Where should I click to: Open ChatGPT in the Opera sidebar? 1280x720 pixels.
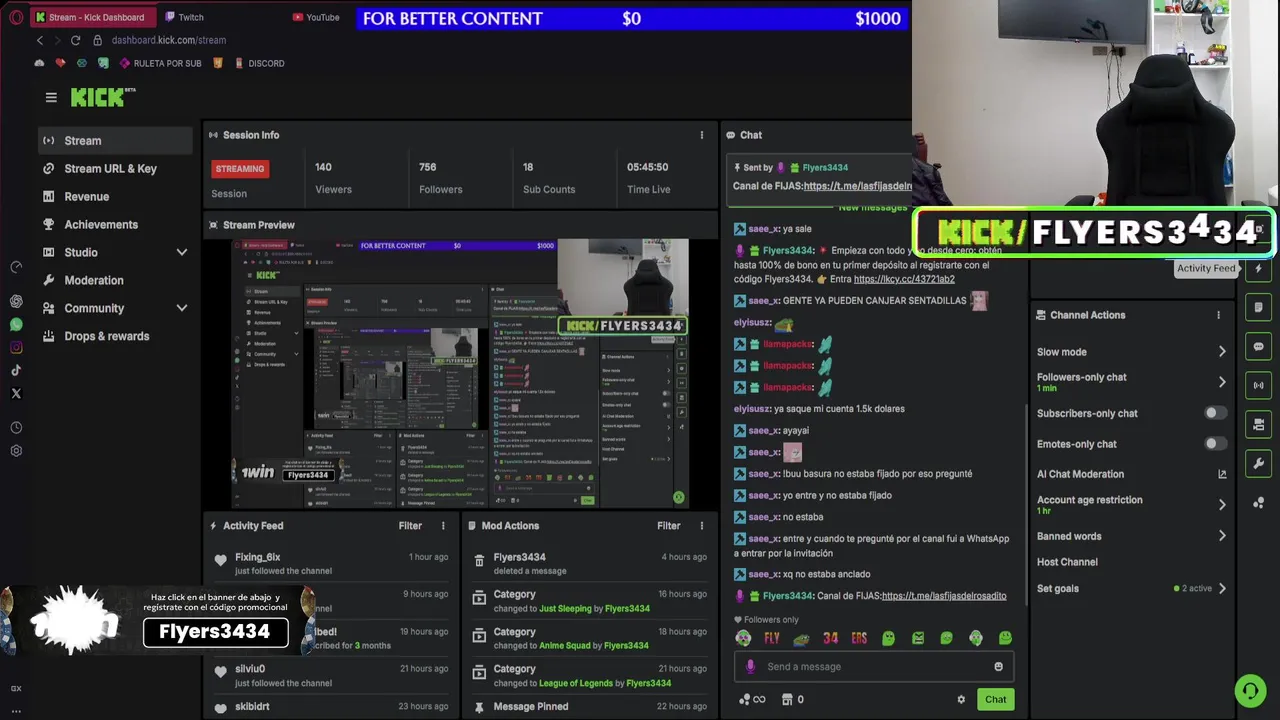click(16, 301)
